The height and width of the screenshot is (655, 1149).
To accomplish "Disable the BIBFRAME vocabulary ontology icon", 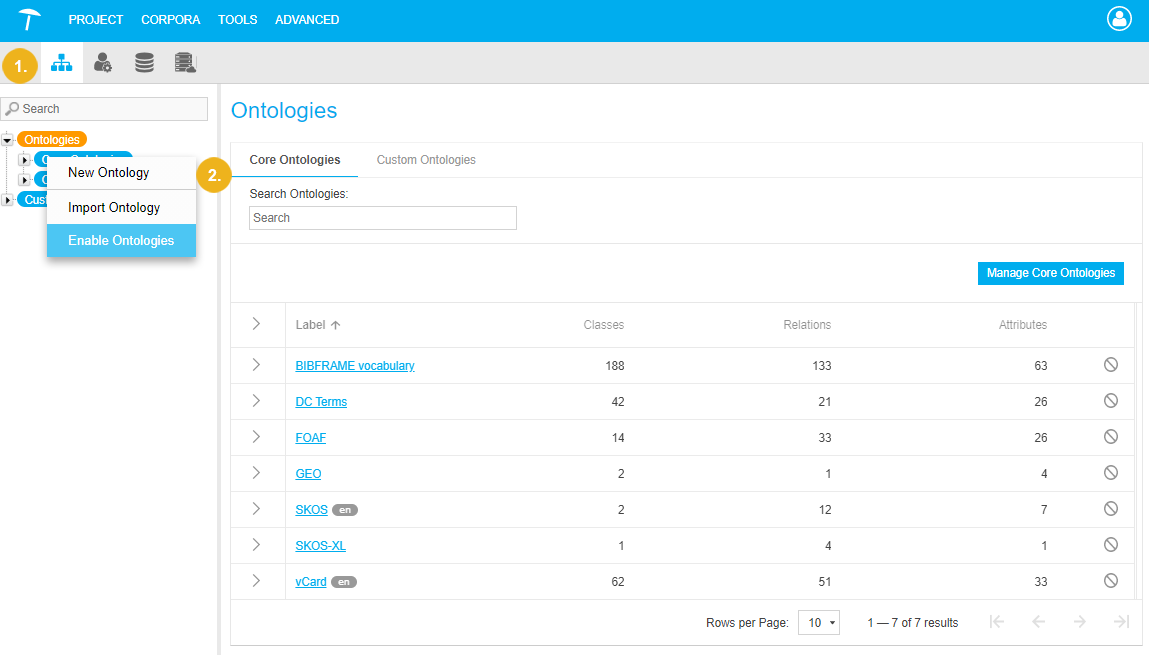I will [x=1110, y=365].
